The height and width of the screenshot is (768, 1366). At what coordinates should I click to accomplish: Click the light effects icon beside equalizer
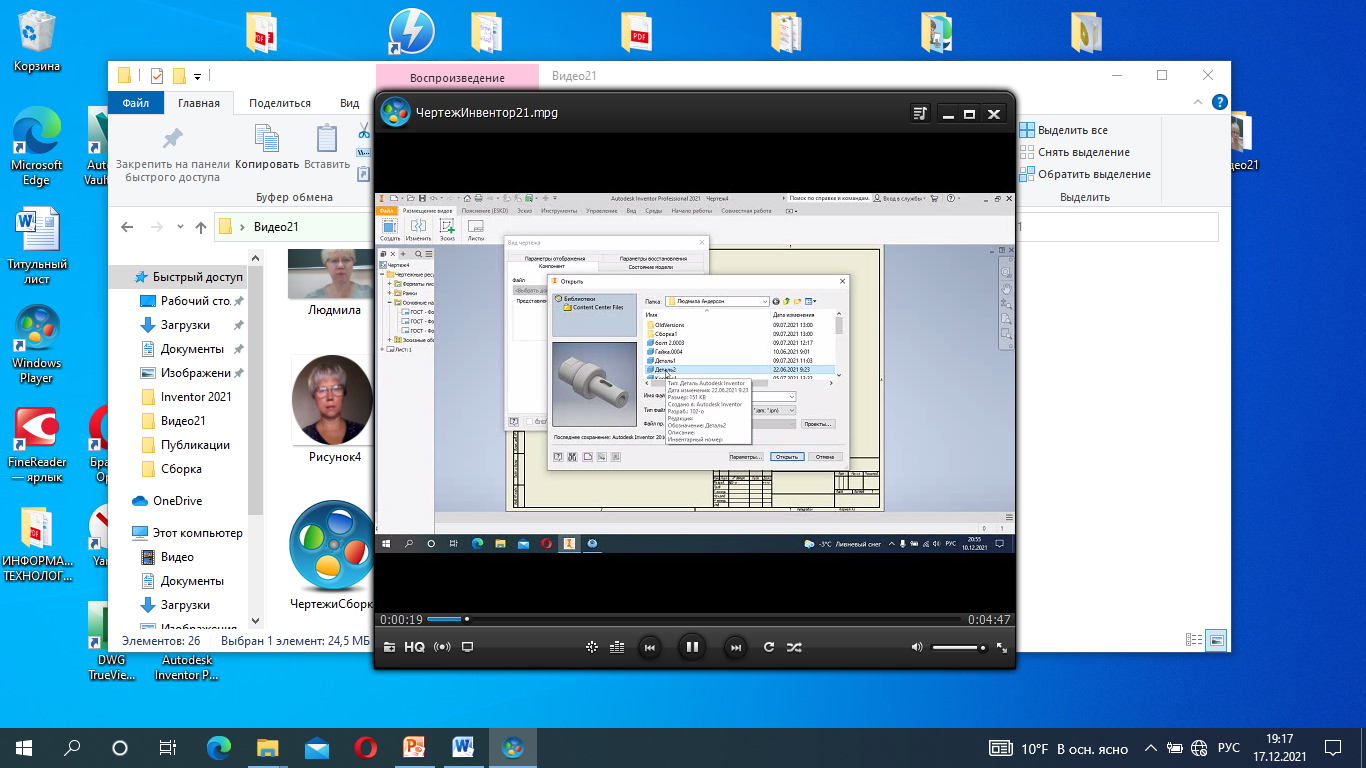click(x=592, y=647)
